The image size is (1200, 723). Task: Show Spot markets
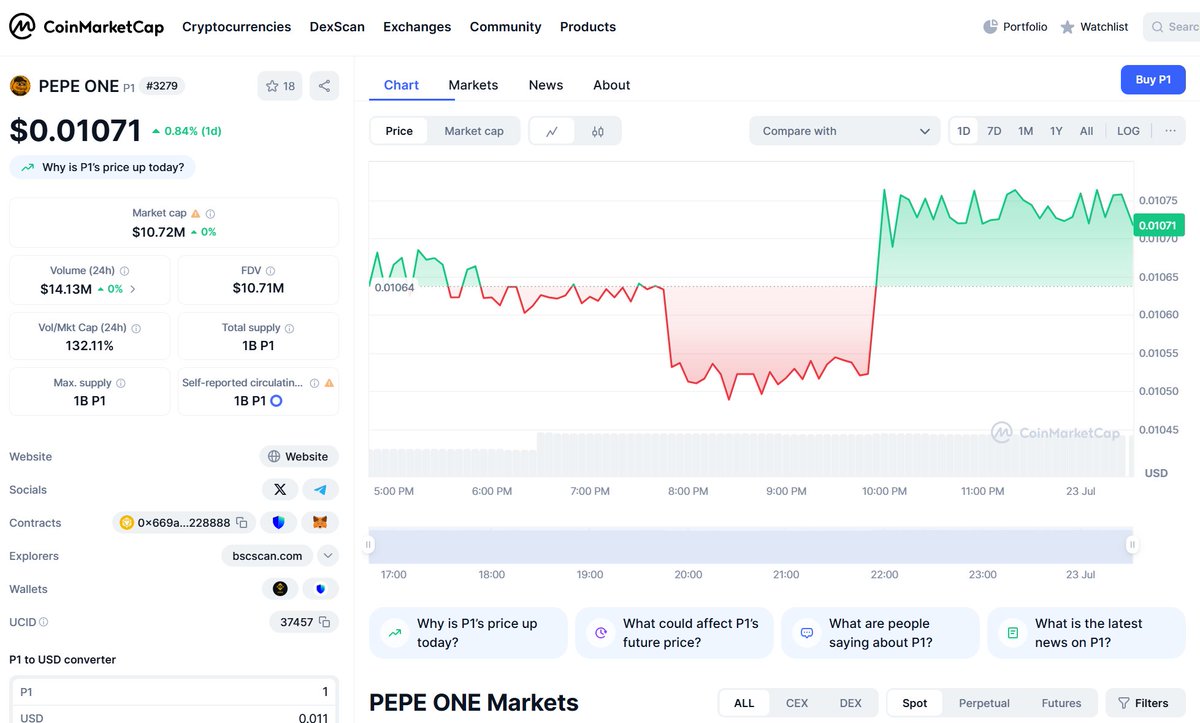(915, 703)
